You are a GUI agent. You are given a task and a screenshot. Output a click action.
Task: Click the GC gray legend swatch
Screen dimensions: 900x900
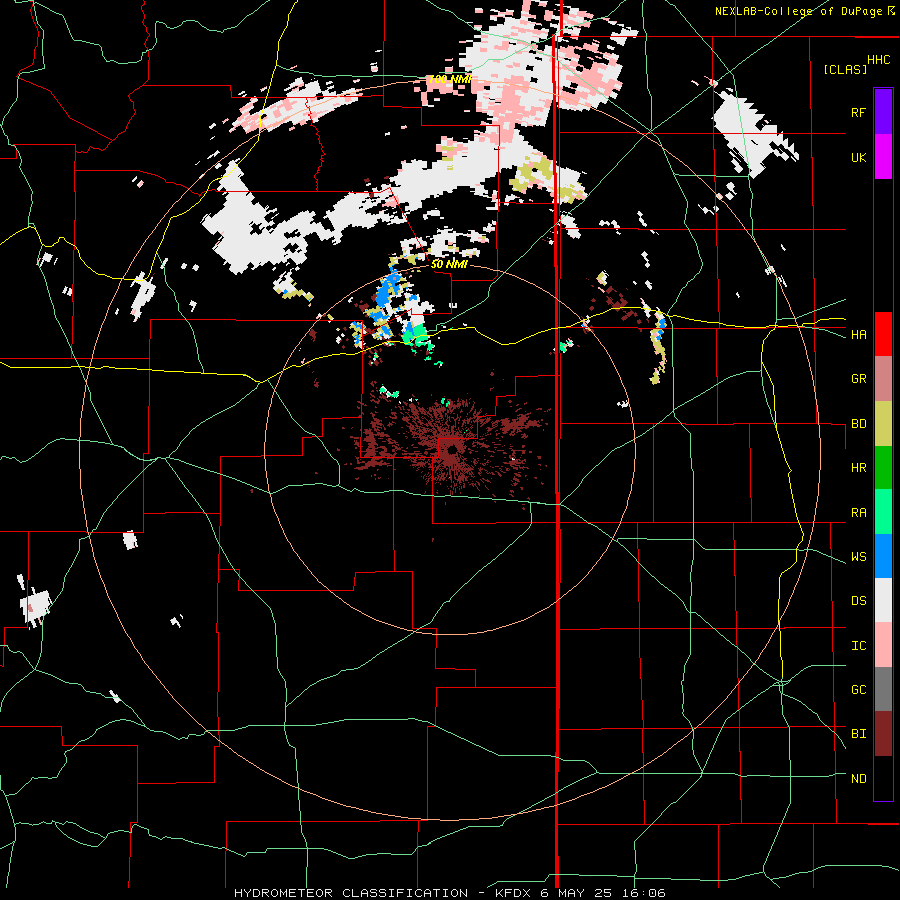883,689
